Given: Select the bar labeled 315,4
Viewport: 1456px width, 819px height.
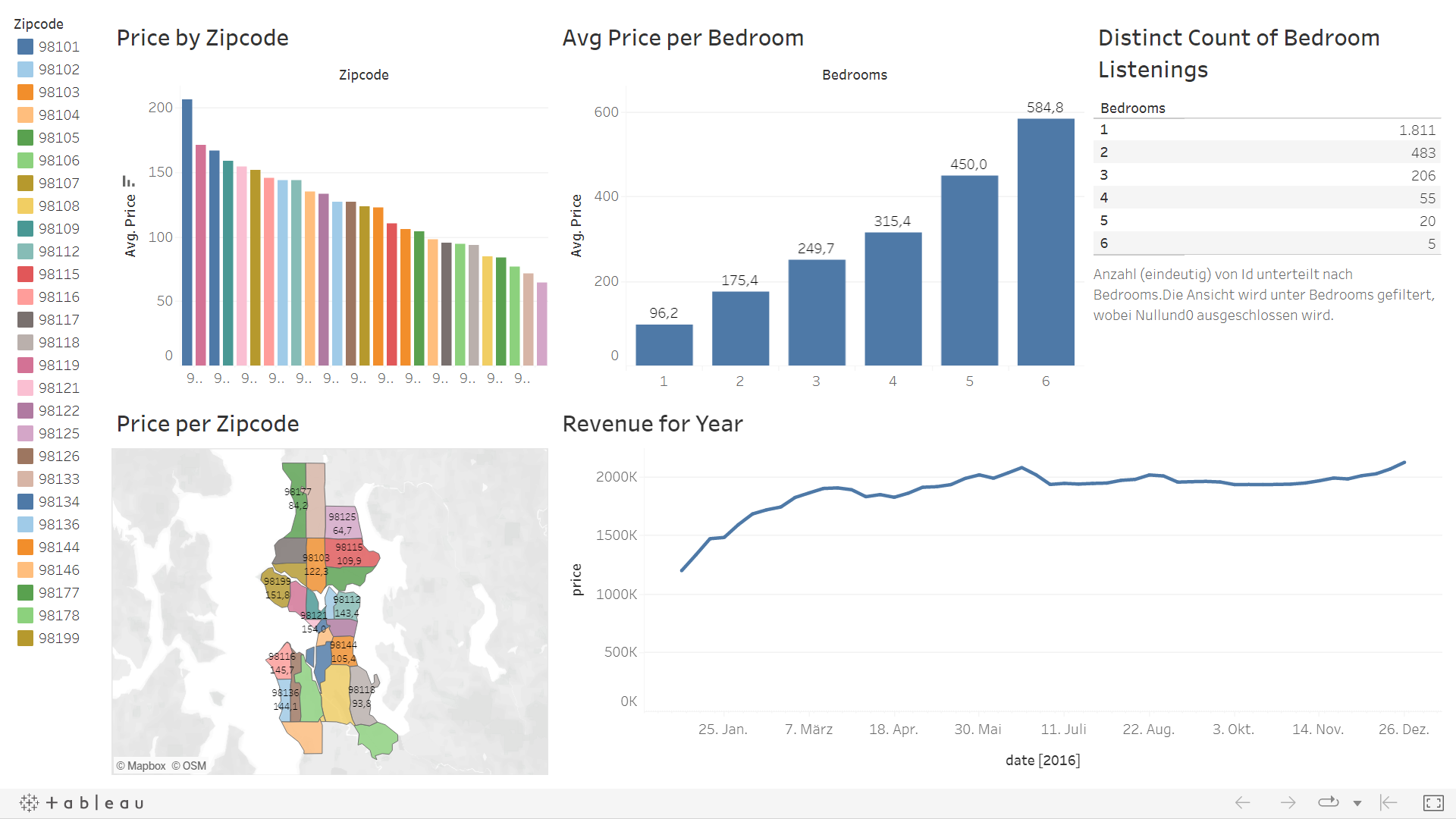Looking at the screenshot, I should click(893, 299).
